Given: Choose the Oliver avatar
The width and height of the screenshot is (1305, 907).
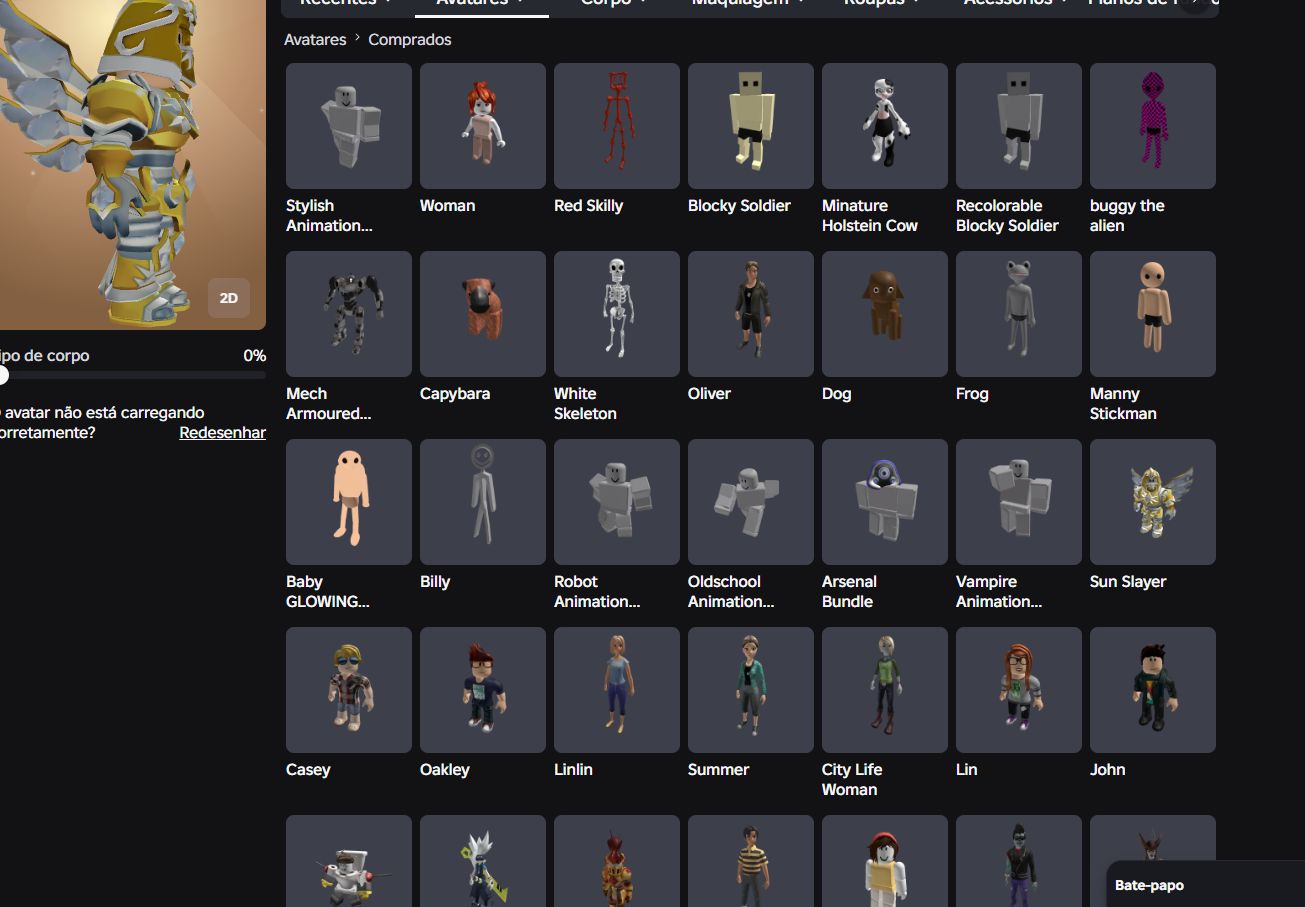Looking at the screenshot, I should (x=751, y=314).
